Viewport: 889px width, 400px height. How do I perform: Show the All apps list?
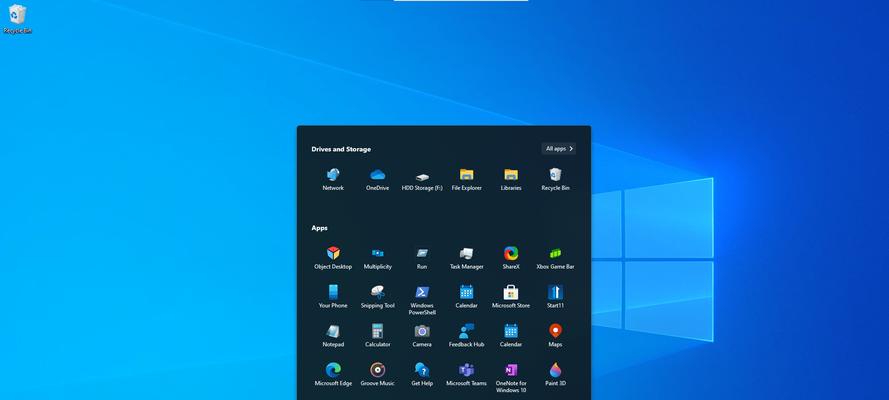tap(559, 148)
